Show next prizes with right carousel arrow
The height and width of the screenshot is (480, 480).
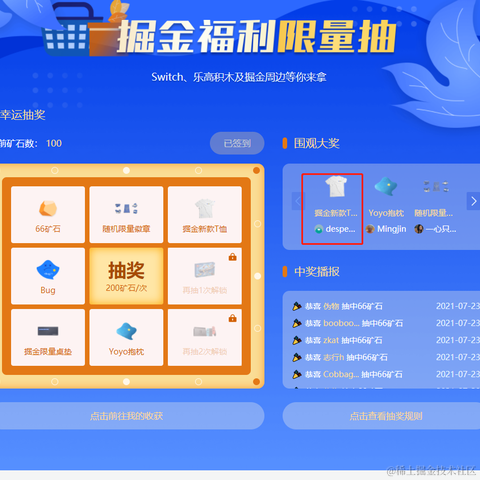(474, 201)
